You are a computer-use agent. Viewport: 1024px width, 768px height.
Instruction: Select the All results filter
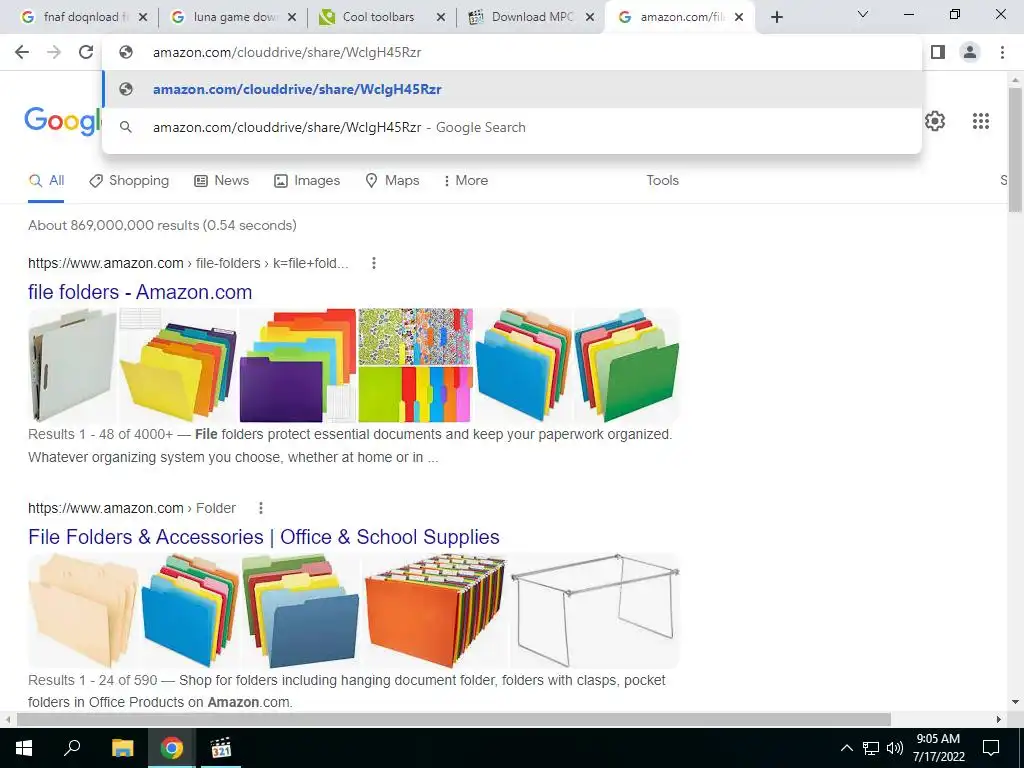click(x=46, y=181)
